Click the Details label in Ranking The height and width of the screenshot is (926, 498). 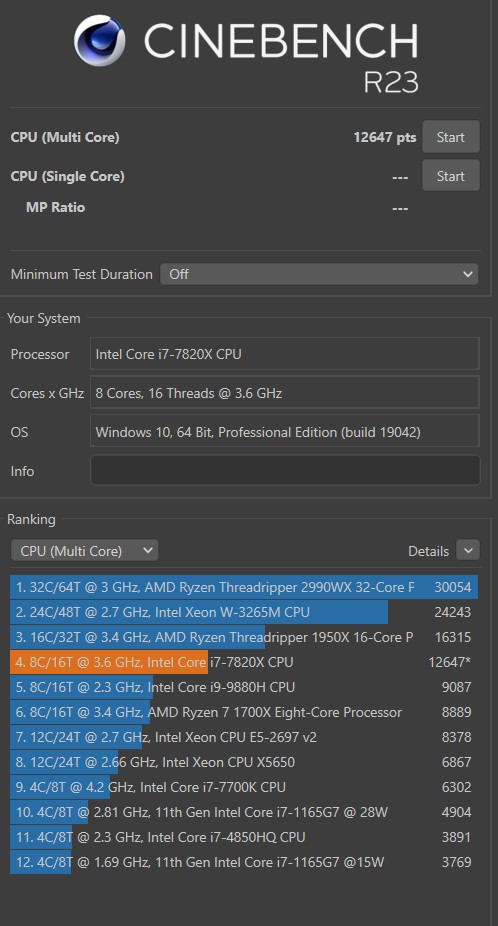coord(428,551)
